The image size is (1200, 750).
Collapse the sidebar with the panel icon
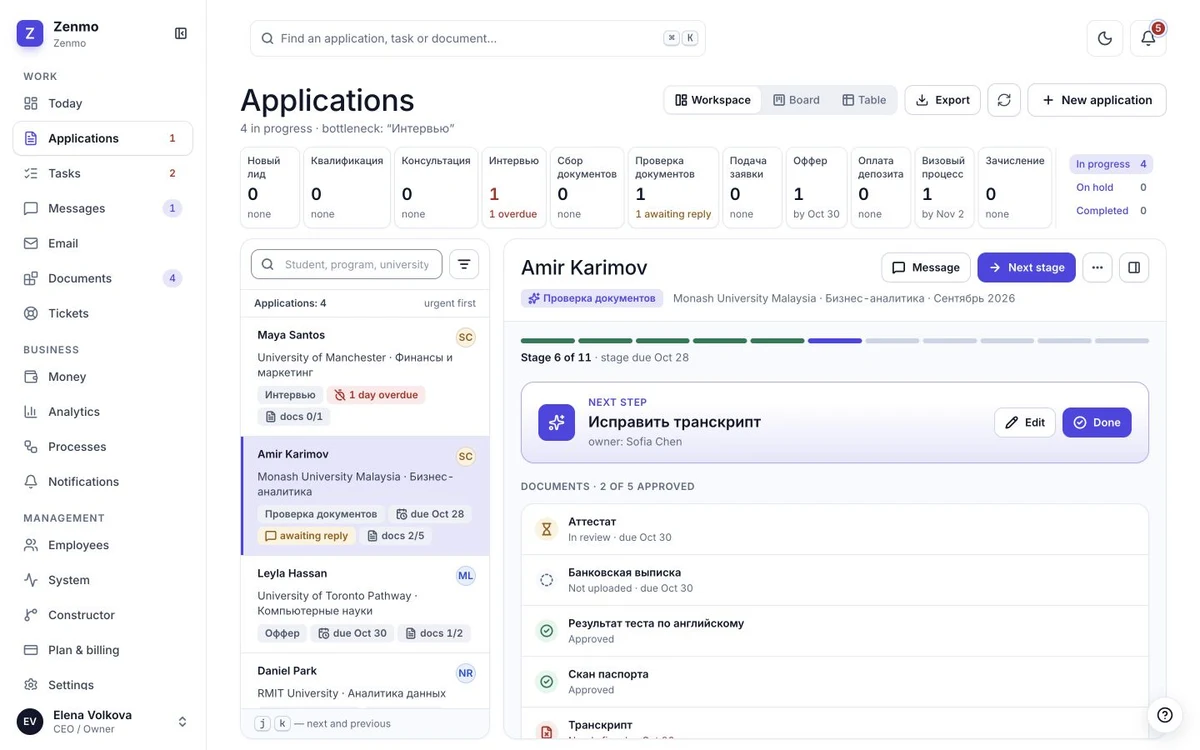click(x=181, y=33)
